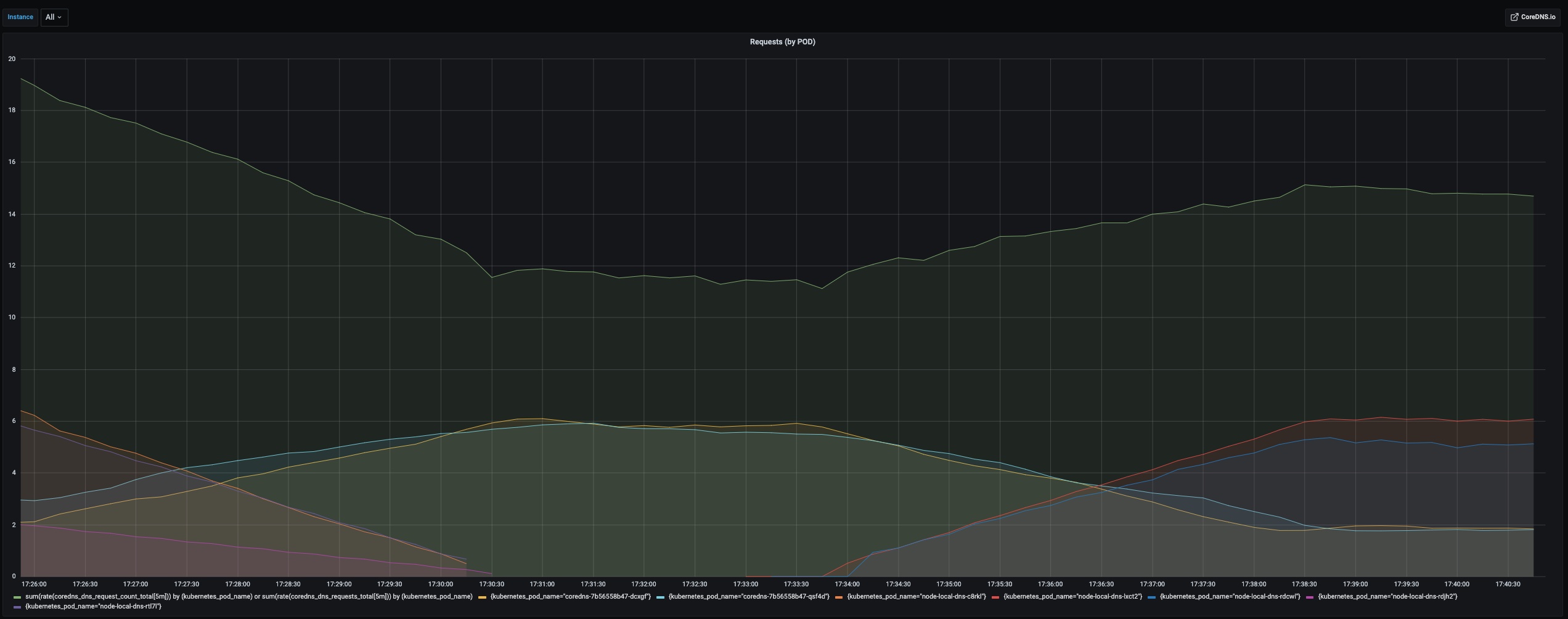Image resolution: width=1568 pixels, height=619 pixels.
Task: Click the purple swatch for node-local-dns-rtl7l
Action: click(x=17, y=607)
